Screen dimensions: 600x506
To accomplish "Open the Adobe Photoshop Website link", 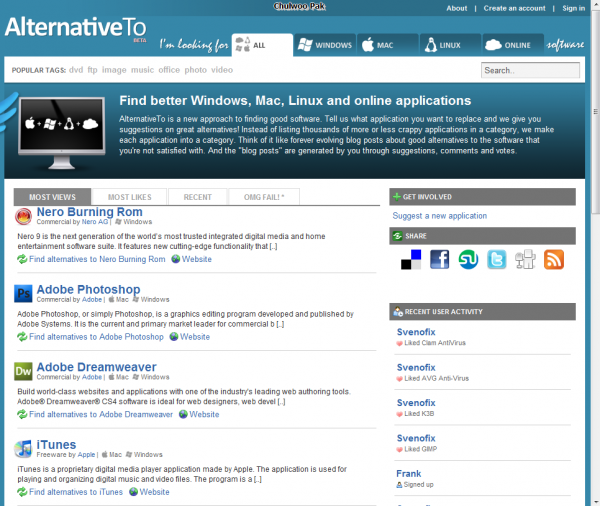I will click(x=195, y=337).
